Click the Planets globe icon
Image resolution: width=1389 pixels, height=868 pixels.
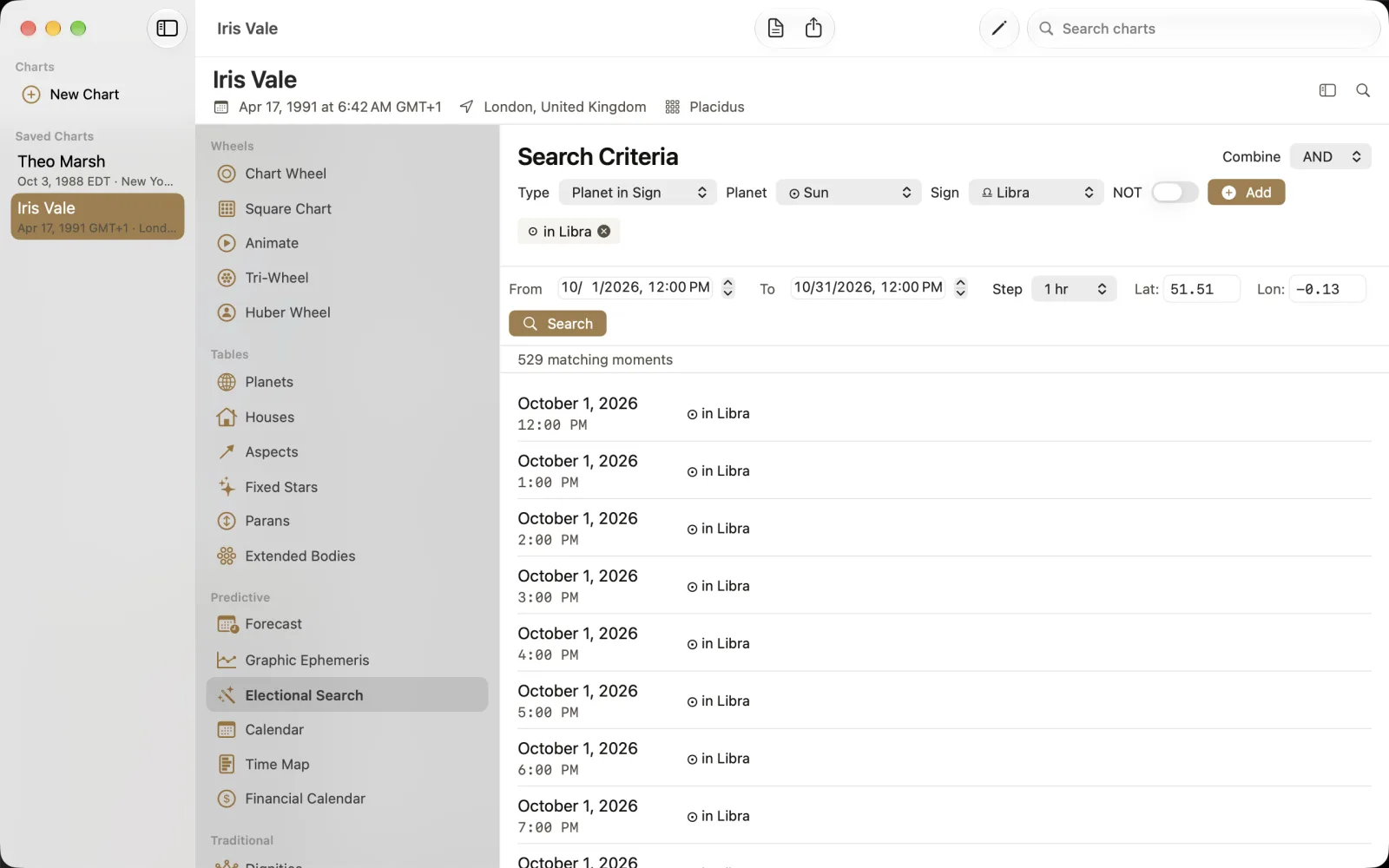coord(227,382)
